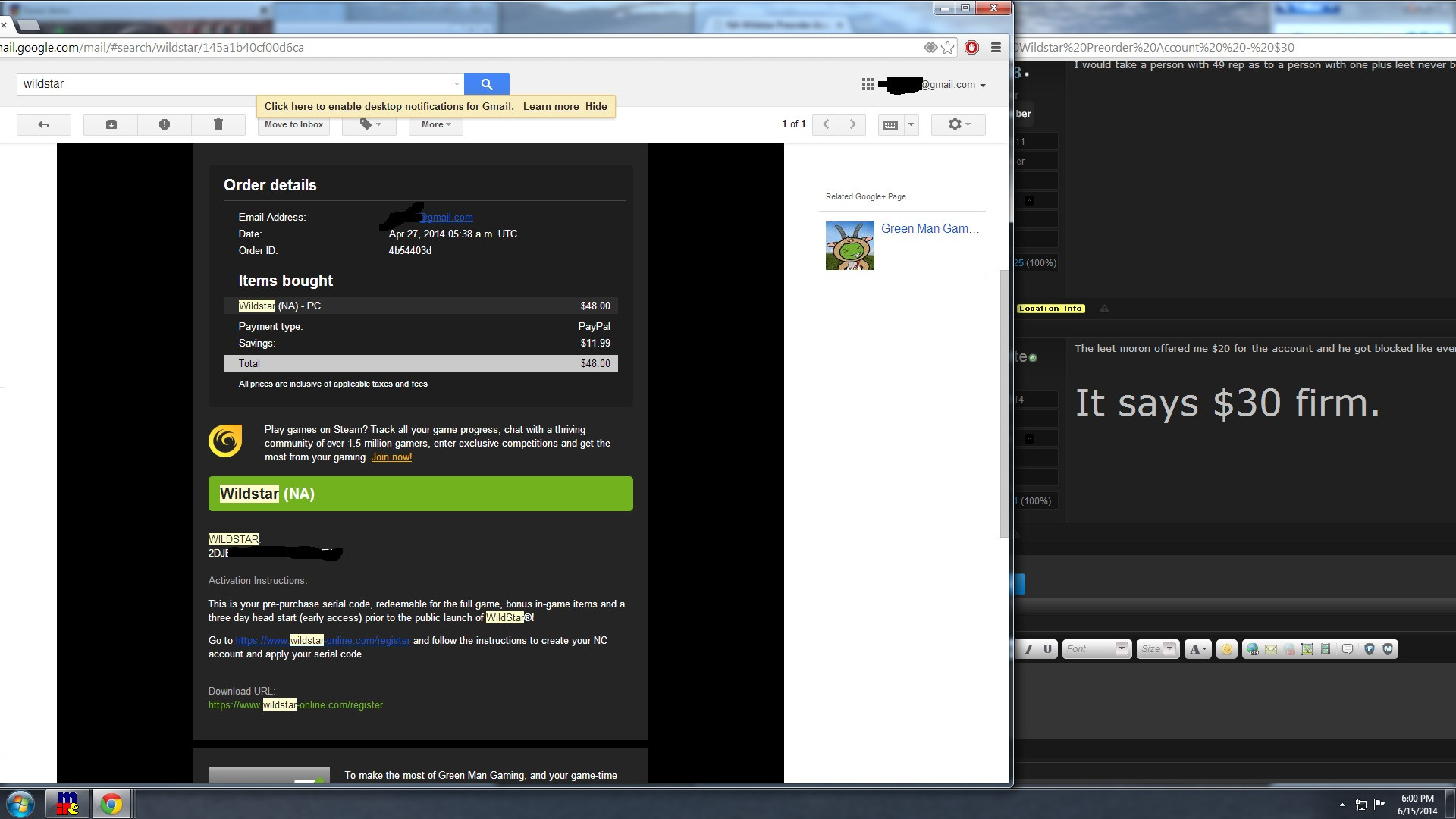The height and width of the screenshot is (819, 1456).
Task: Open the Gmail settings gear menu
Action: tap(958, 124)
